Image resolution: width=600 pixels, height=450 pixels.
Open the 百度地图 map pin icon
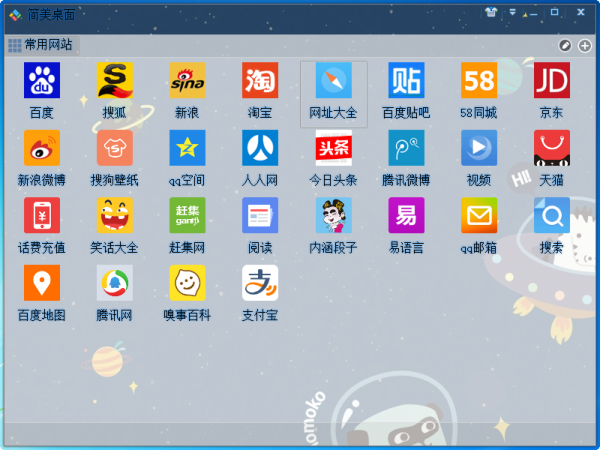(x=42, y=283)
